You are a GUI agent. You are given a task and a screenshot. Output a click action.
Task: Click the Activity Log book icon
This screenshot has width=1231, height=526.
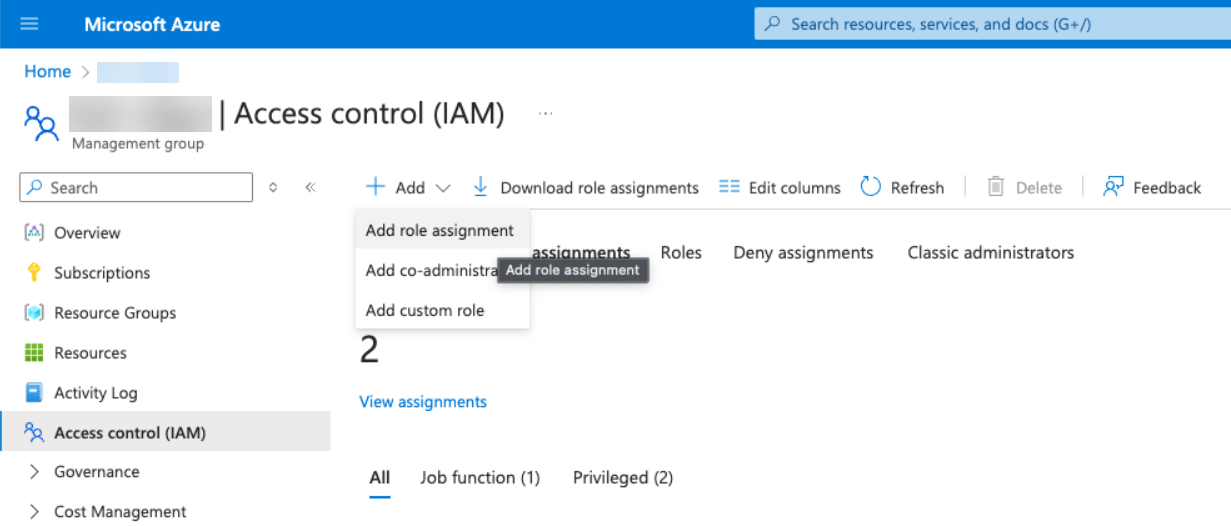[x=34, y=393]
